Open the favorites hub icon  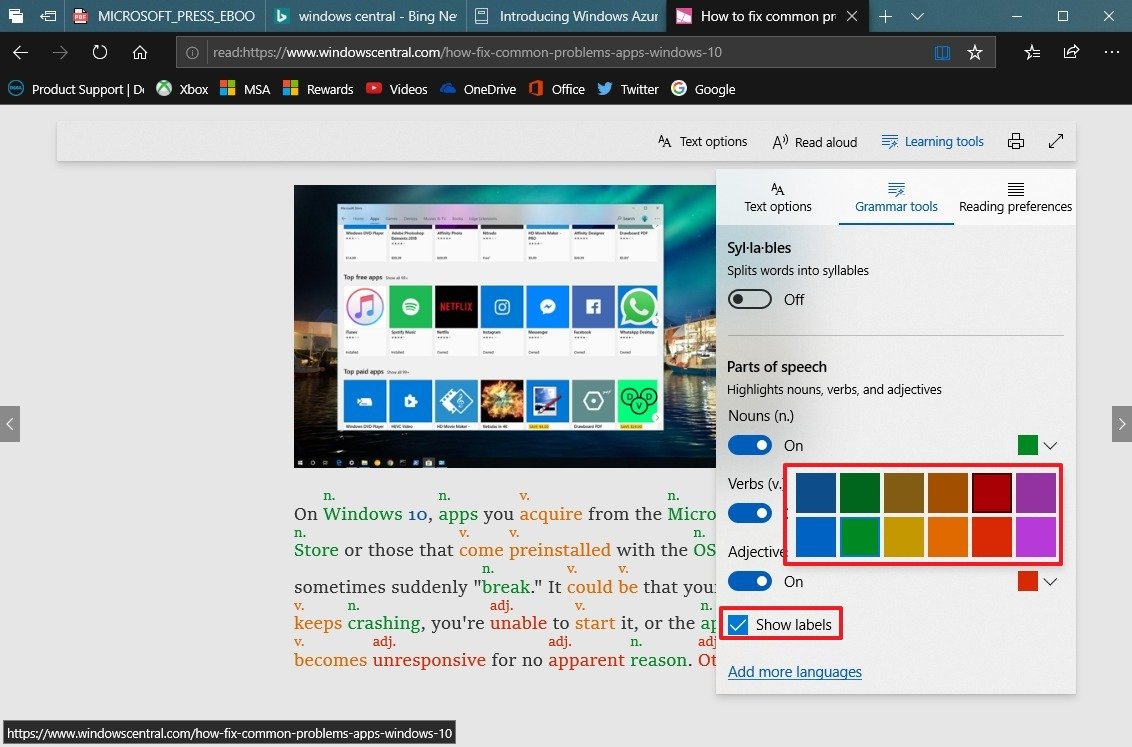[x=1032, y=52]
